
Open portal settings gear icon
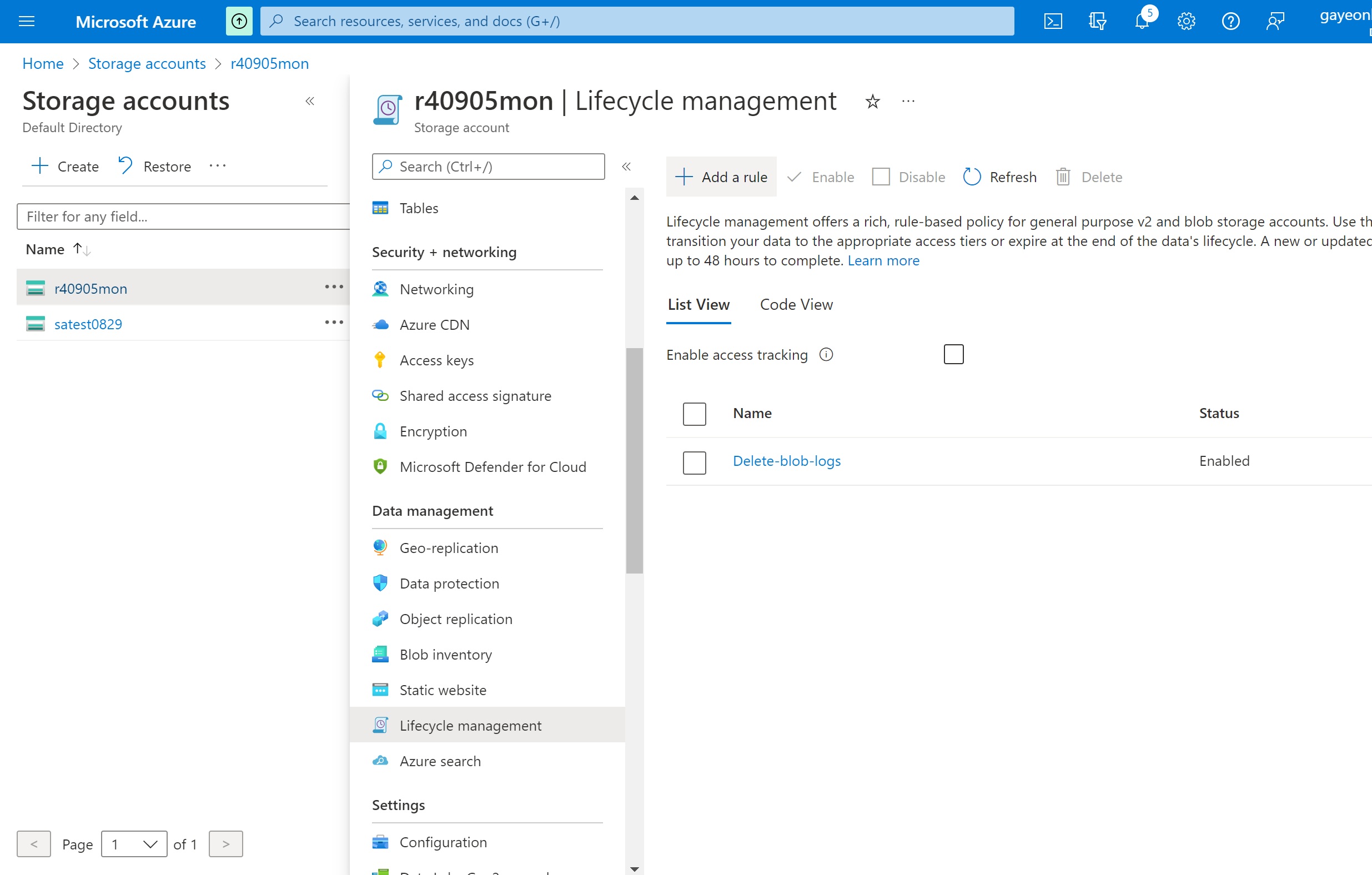1186,22
